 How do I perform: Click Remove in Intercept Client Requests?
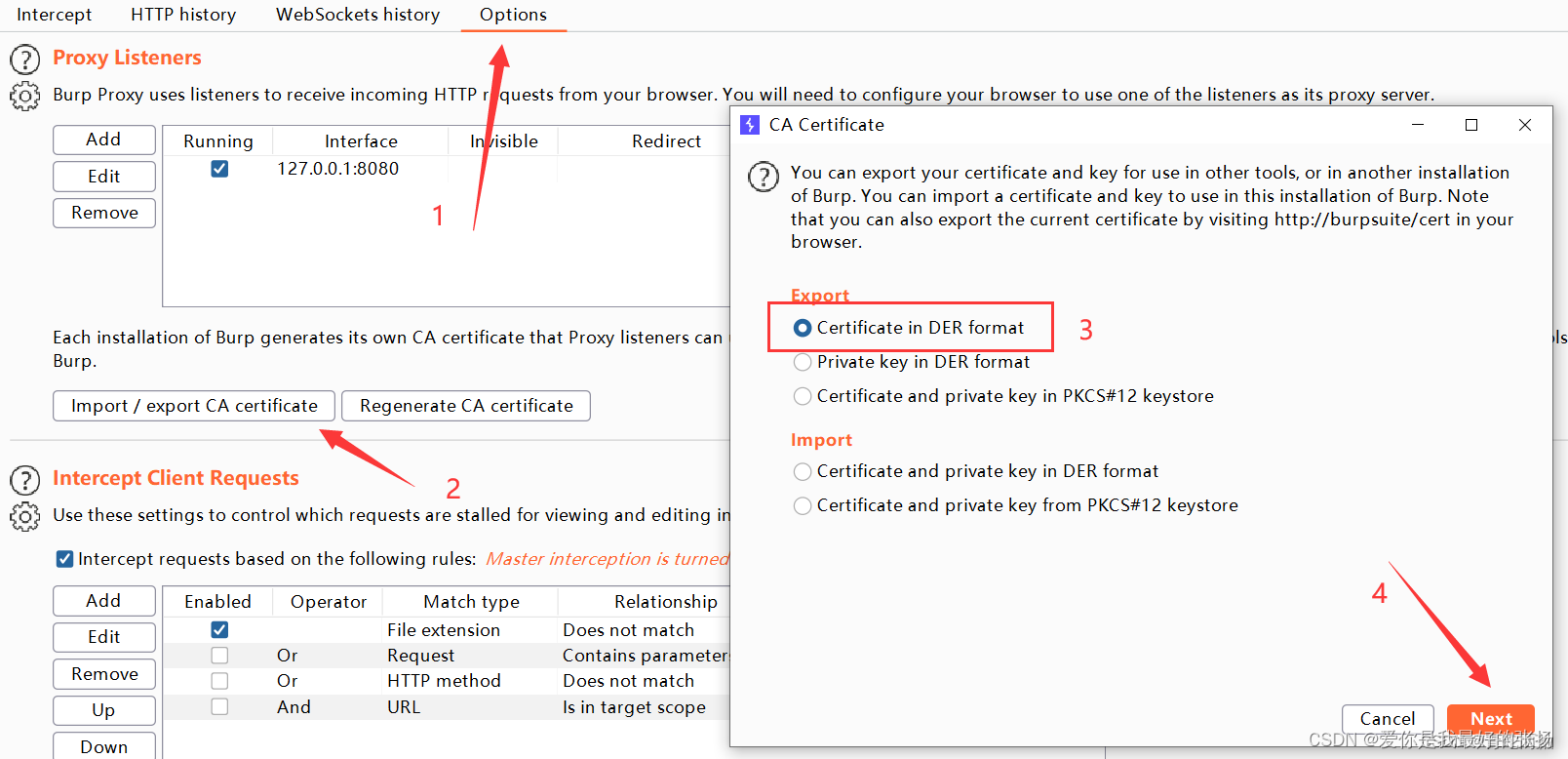pos(104,674)
